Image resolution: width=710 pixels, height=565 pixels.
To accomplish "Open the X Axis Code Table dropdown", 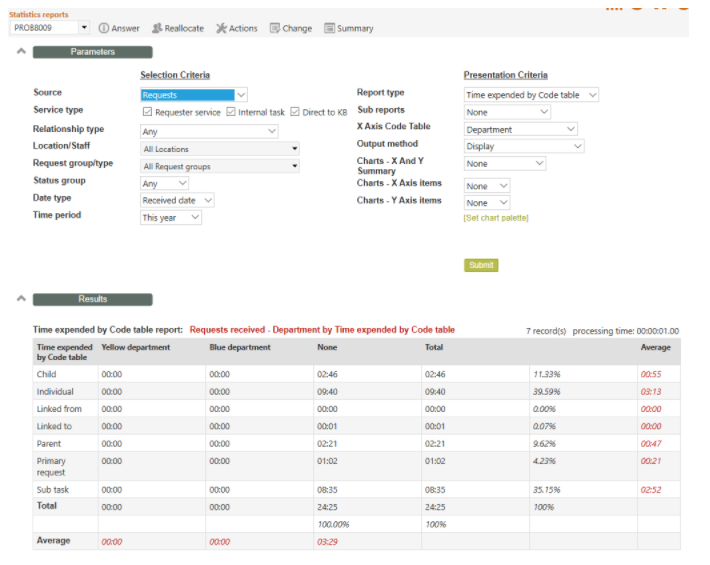I will tap(521, 129).
